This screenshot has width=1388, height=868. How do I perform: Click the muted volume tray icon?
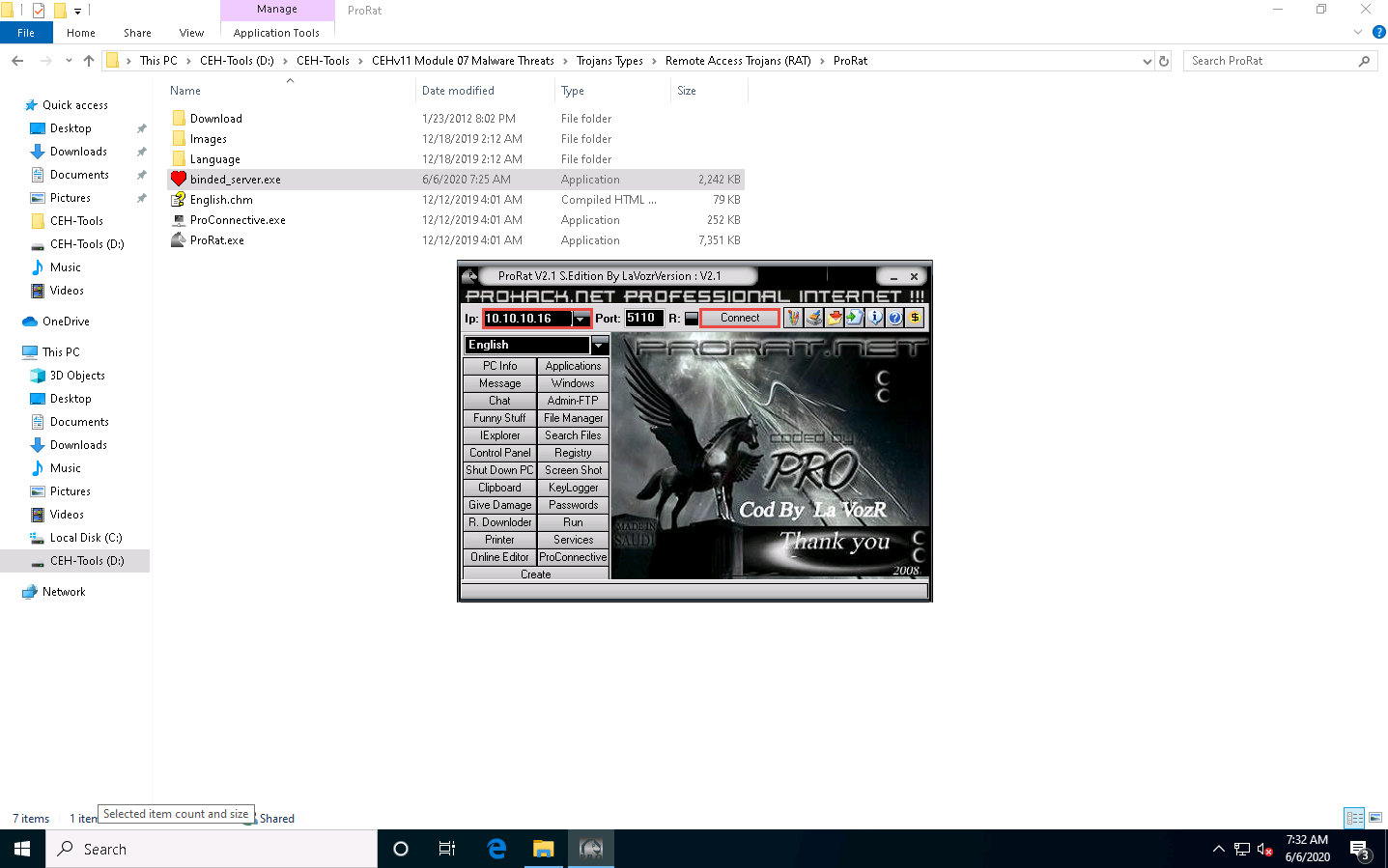tap(1264, 850)
